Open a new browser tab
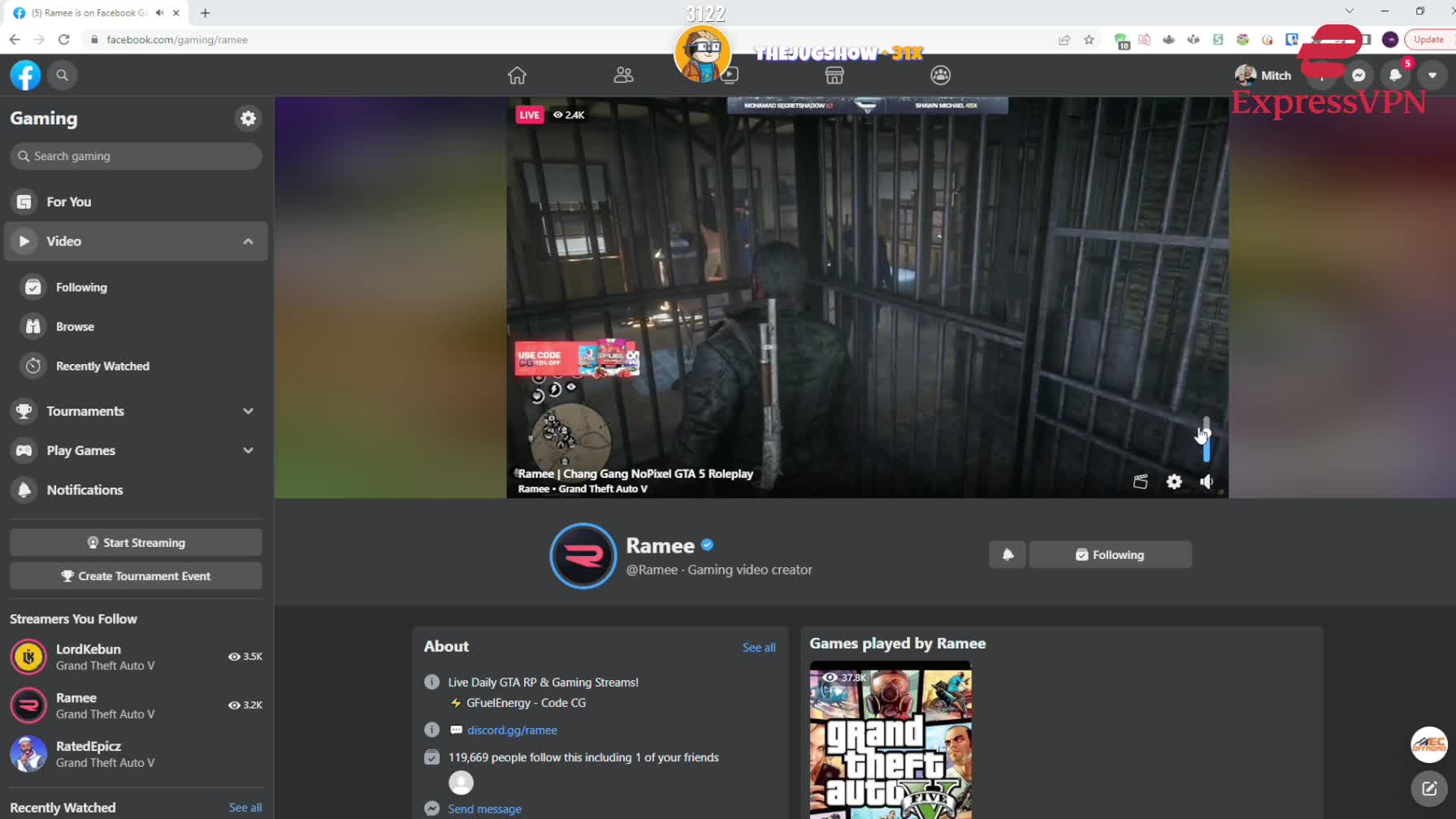 pyautogui.click(x=206, y=13)
